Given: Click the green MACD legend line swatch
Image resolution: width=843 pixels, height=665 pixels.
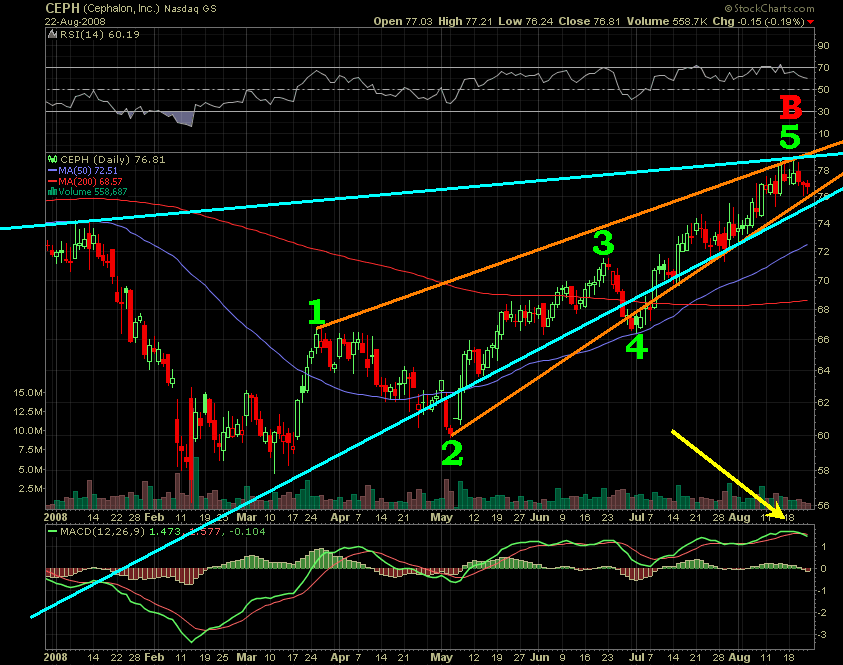Looking at the screenshot, I should click(53, 532).
